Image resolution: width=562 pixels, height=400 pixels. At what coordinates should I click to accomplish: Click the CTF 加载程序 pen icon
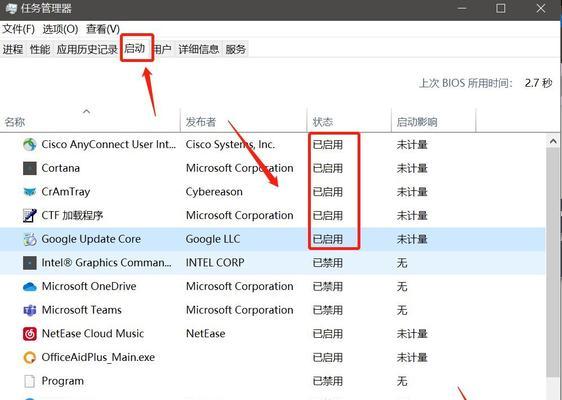(x=30, y=216)
